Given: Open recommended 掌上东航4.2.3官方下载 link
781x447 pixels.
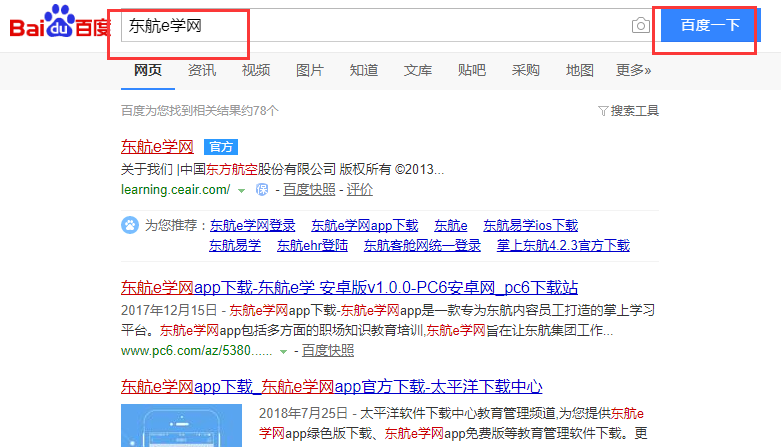Looking at the screenshot, I should point(563,246).
